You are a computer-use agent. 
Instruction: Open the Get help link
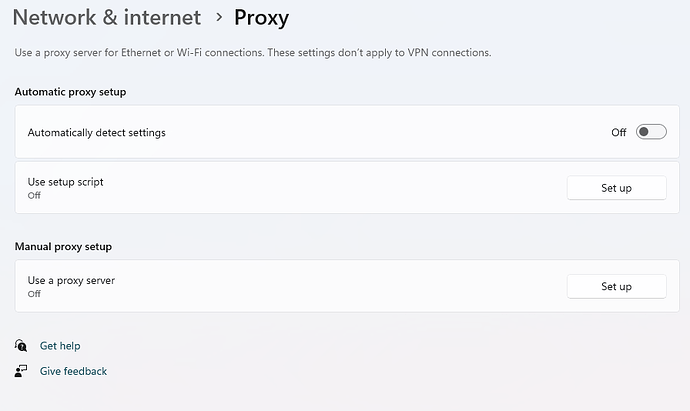[x=60, y=346]
